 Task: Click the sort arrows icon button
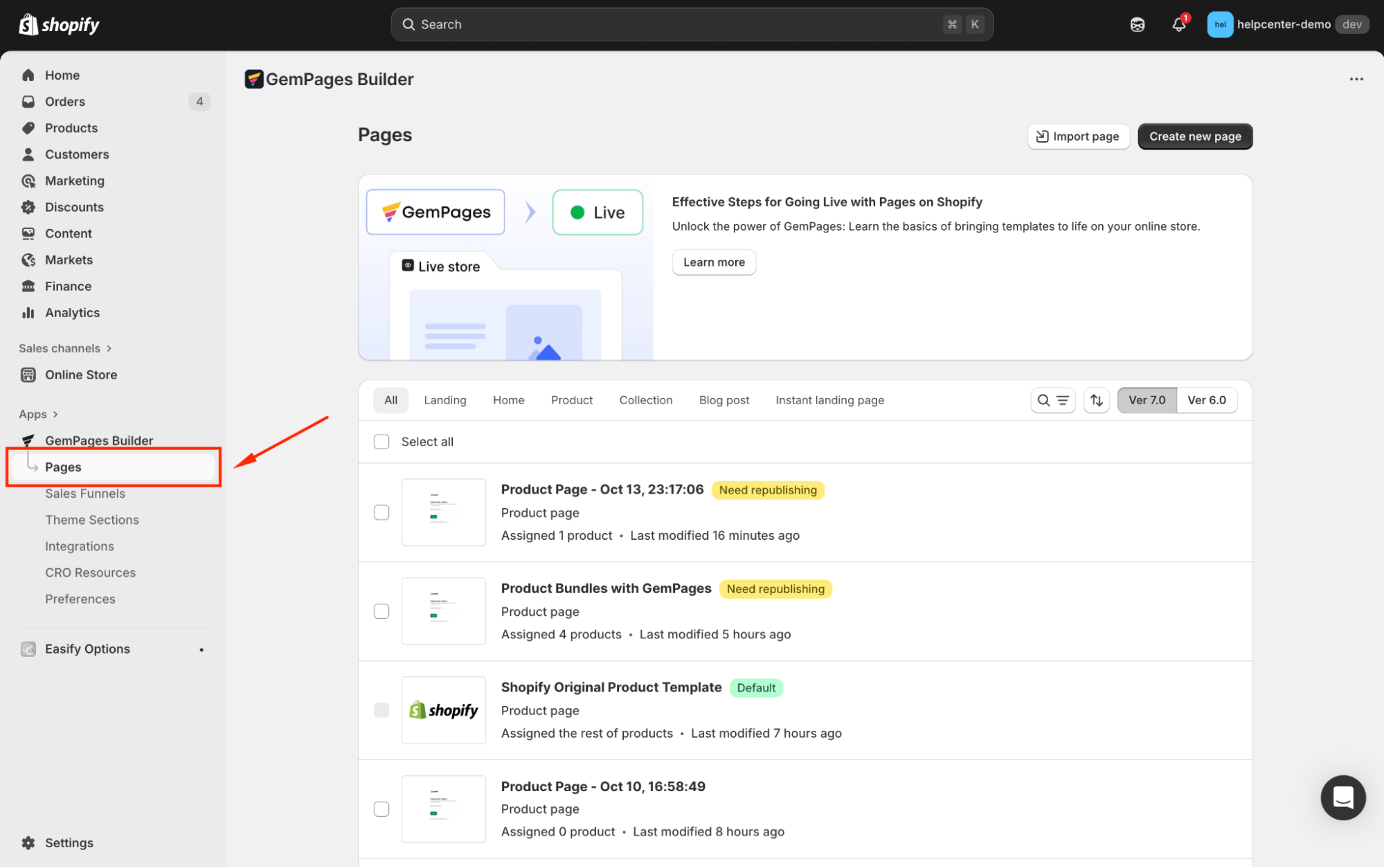tap(1097, 400)
